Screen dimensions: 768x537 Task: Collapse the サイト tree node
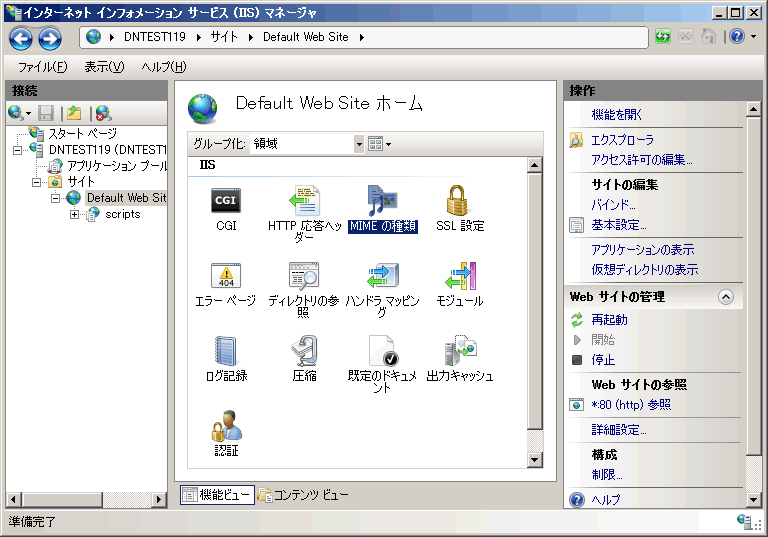pyautogui.click(x=36, y=182)
